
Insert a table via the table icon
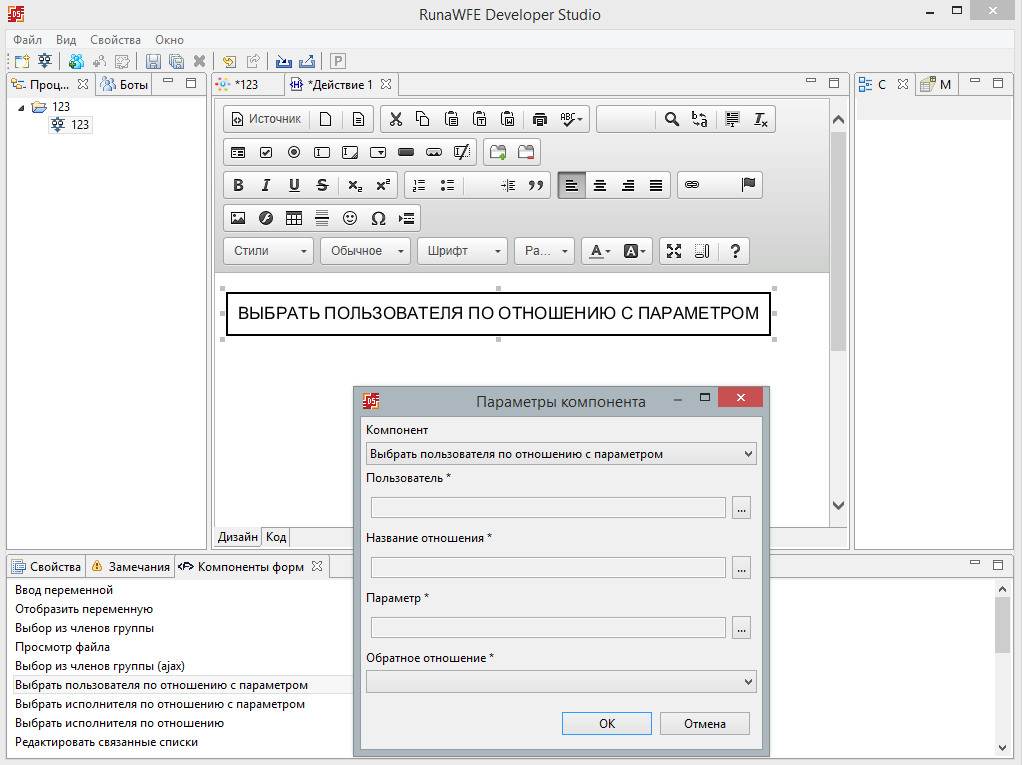pos(294,218)
